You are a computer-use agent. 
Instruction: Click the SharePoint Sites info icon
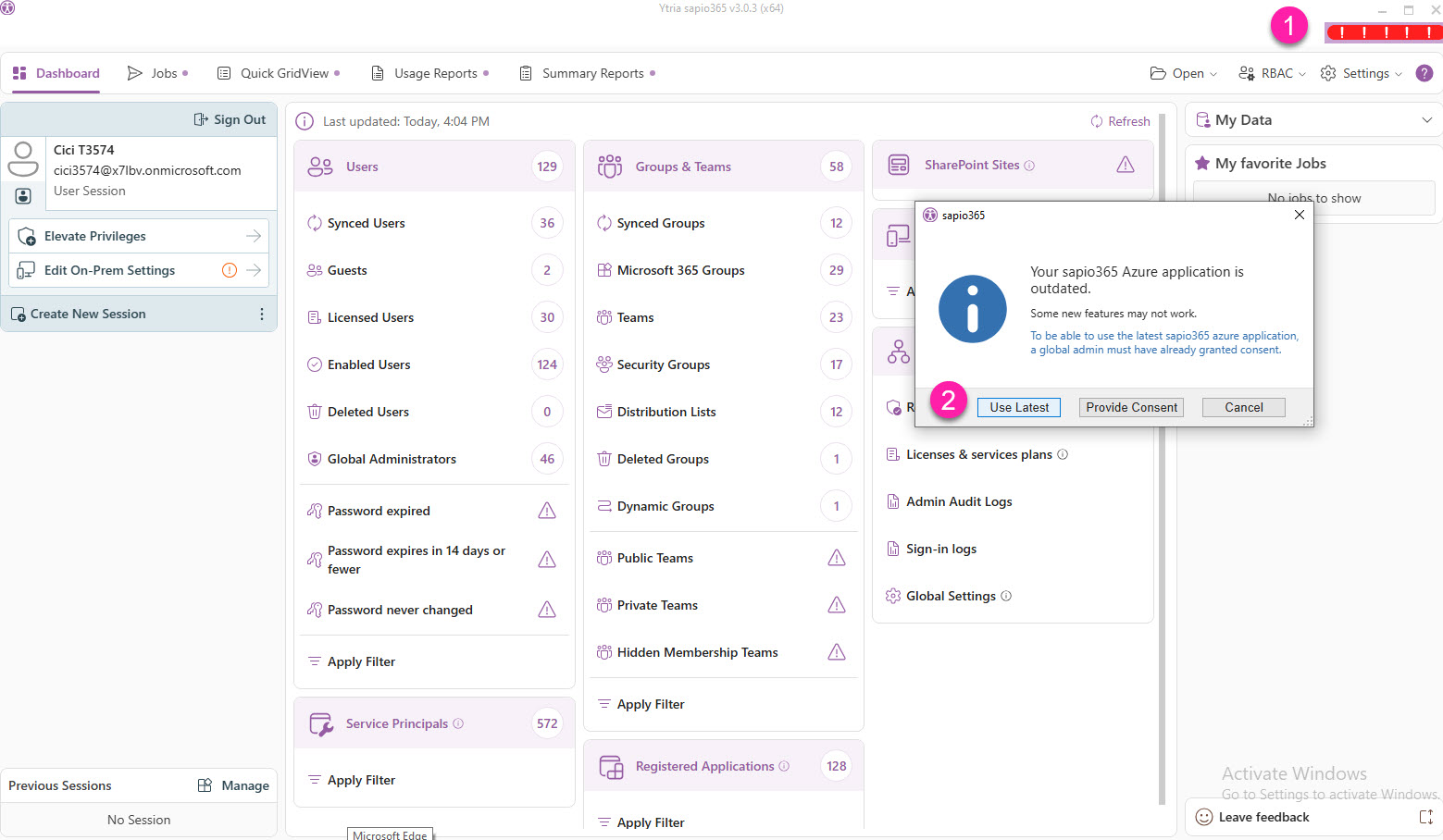[1029, 166]
